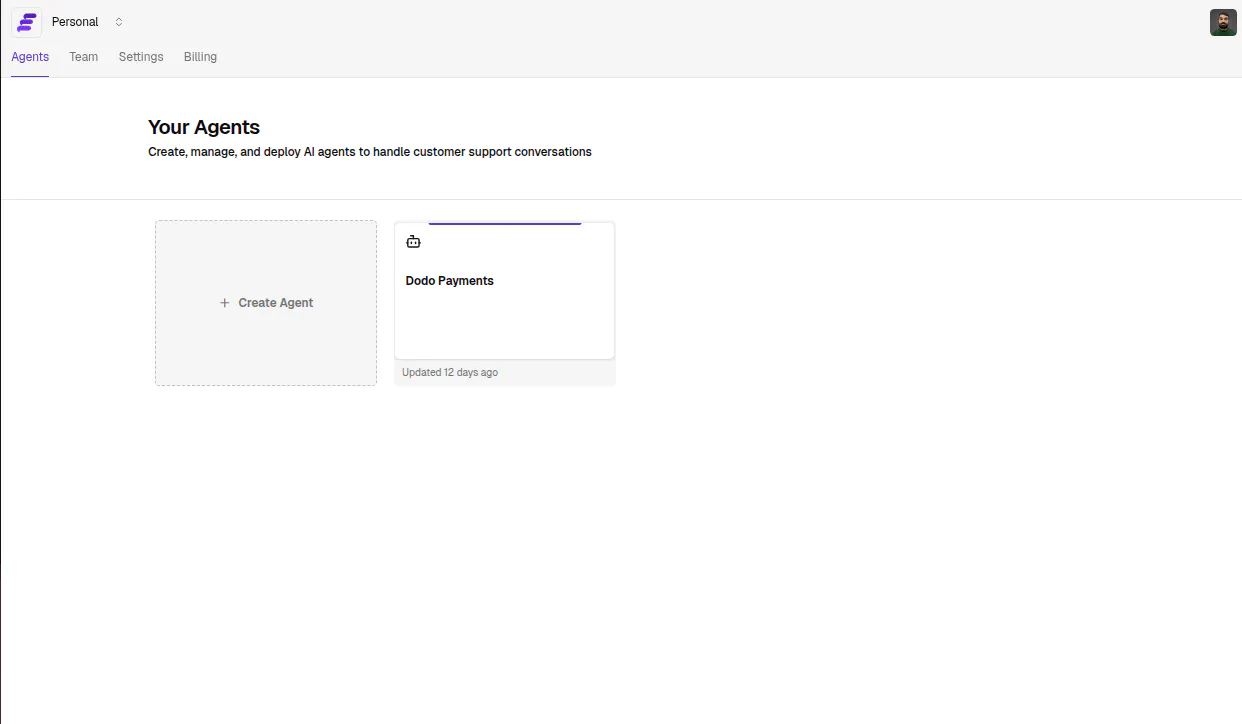Click the Create Agent card
This screenshot has height=724, width=1242.
(x=266, y=303)
